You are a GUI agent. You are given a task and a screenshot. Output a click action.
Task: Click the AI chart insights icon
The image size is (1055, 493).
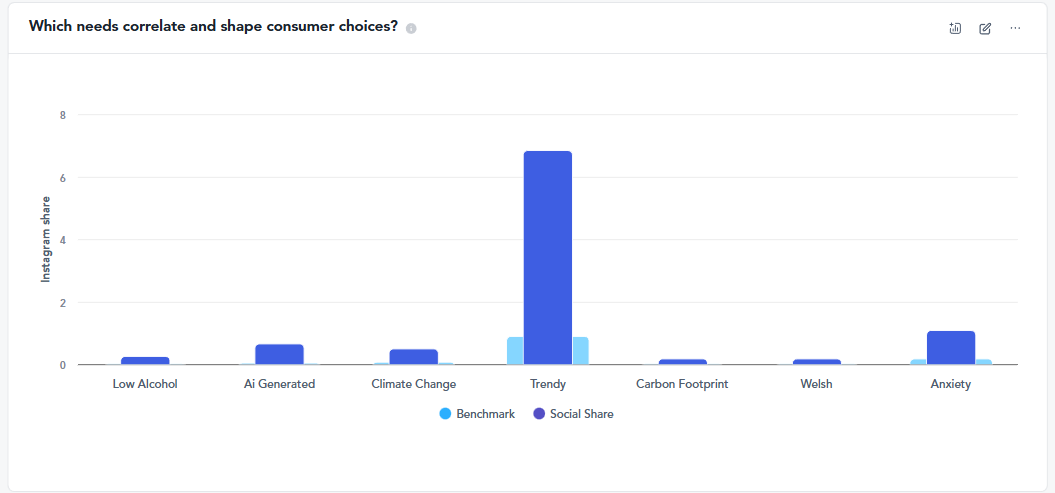955,28
